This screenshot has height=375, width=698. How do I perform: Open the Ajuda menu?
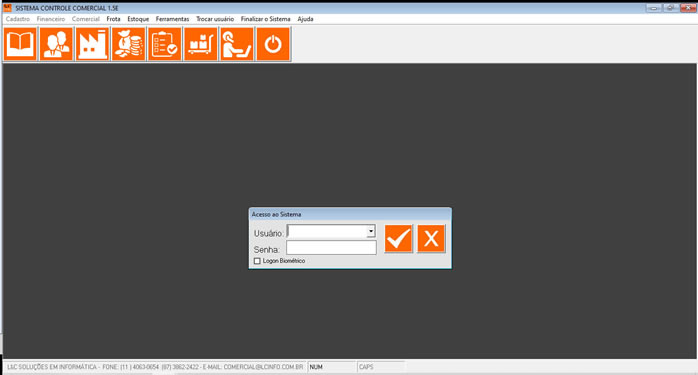[305, 19]
